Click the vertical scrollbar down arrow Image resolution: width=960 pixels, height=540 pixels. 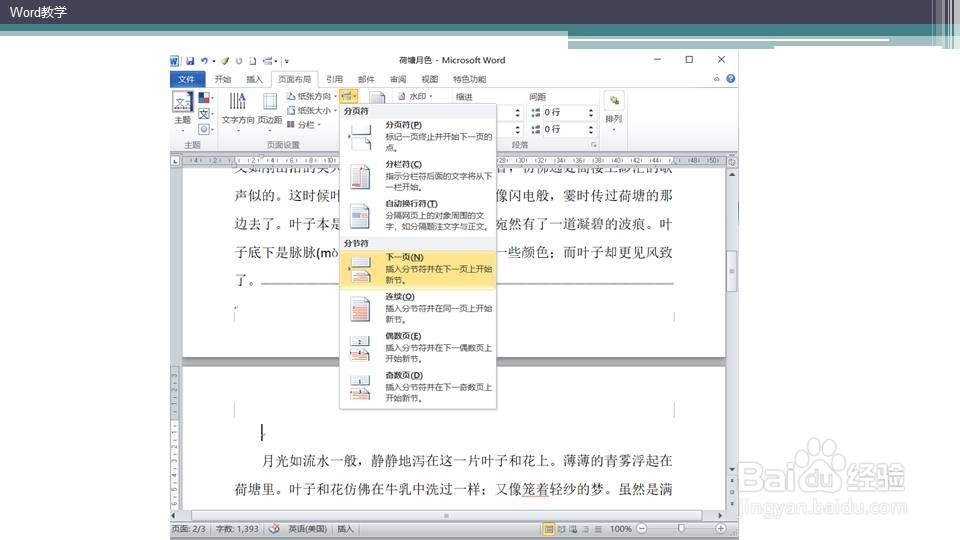tap(732, 469)
